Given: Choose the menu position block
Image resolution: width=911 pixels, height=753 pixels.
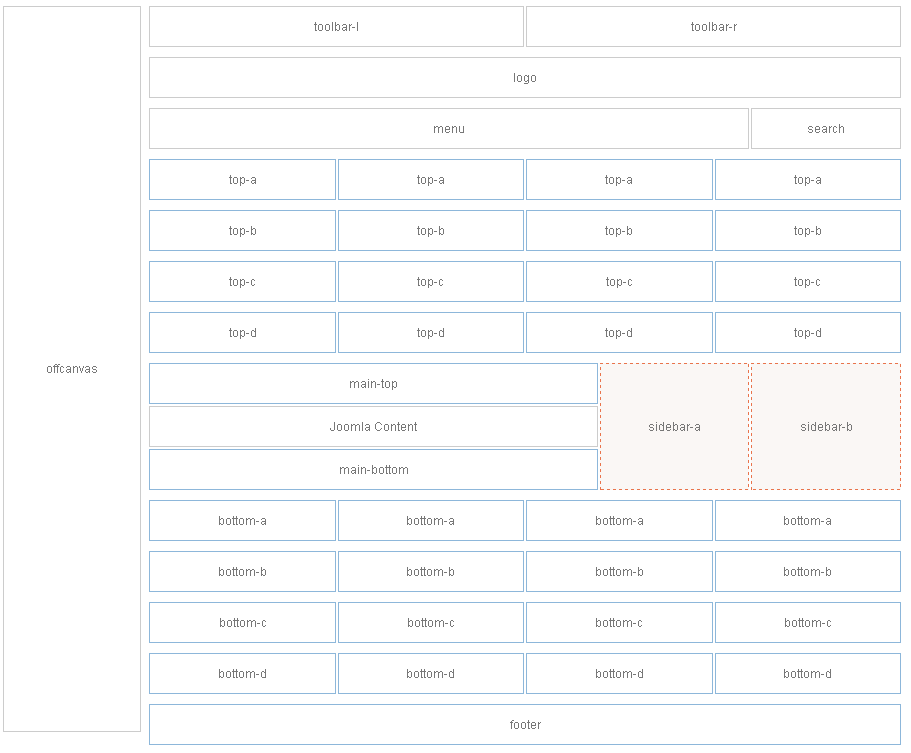Looking at the screenshot, I should pyautogui.click(x=449, y=129).
